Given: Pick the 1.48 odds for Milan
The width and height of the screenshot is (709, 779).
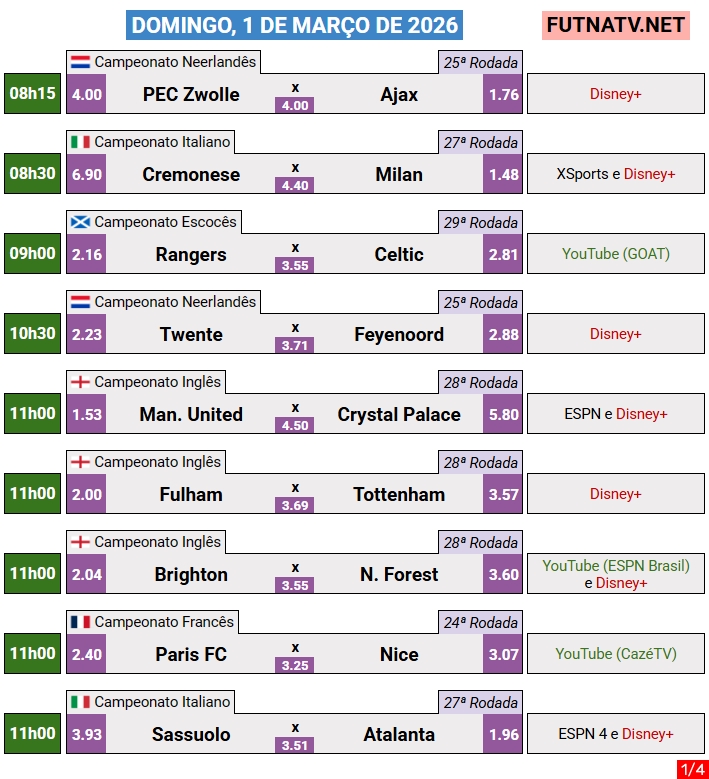Looking at the screenshot, I should click(x=503, y=174).
